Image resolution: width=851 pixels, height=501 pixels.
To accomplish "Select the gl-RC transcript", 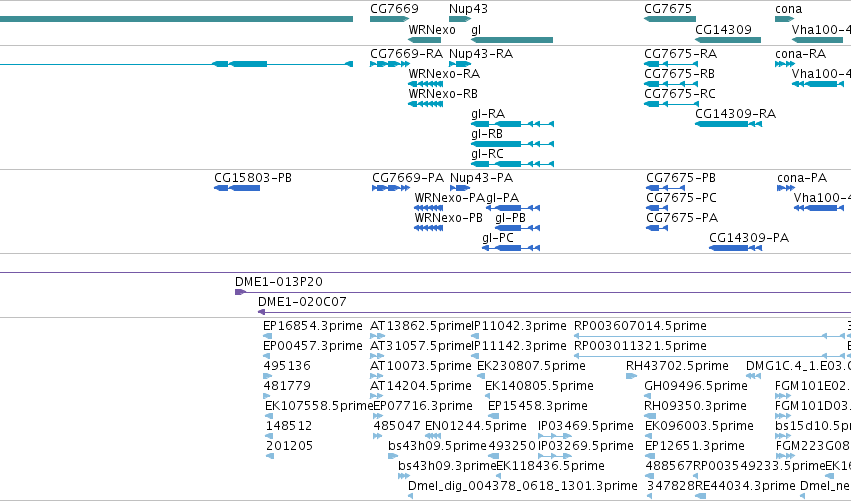I will [512, 164].
